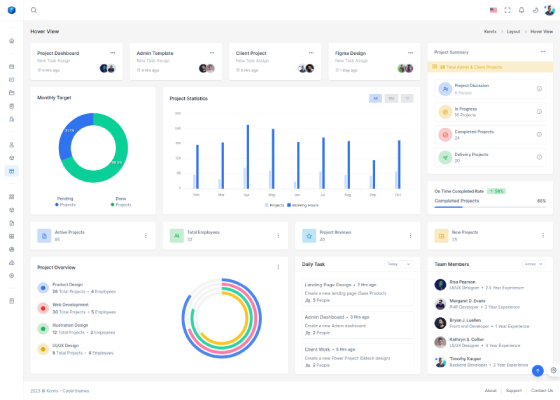
Task: Click the Completed Projects progress bar
Action: 490,207
